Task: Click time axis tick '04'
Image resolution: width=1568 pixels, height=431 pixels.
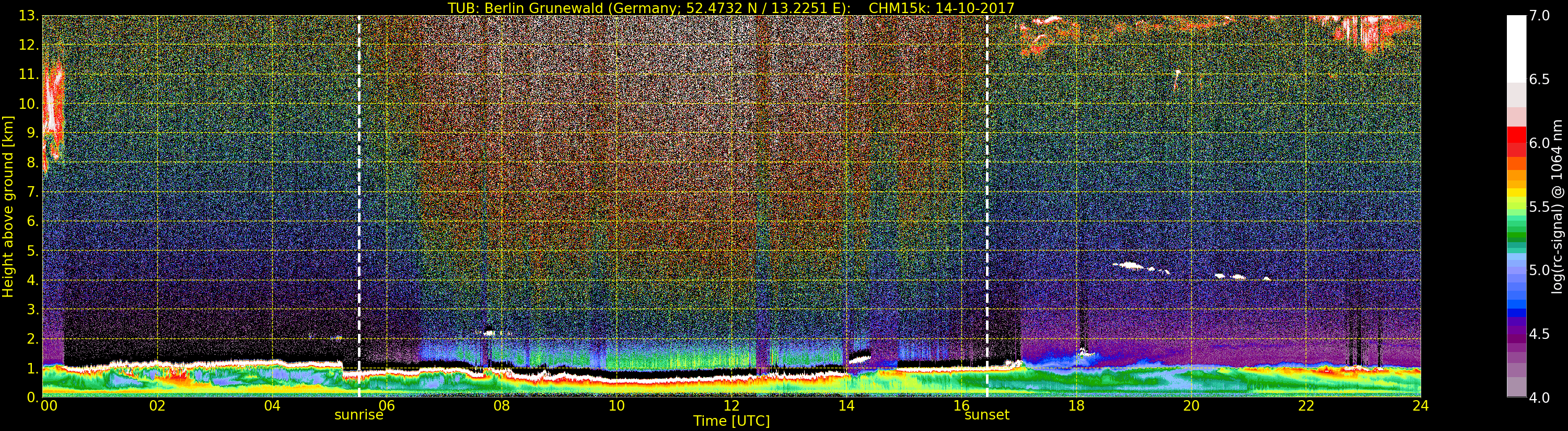Action: pos(272,405)
